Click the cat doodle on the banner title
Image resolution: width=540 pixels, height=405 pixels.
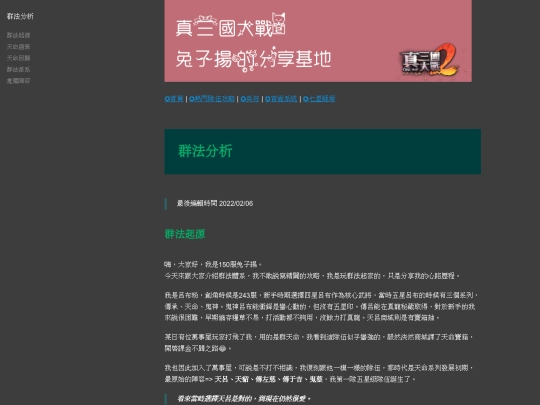coord(279,23)
